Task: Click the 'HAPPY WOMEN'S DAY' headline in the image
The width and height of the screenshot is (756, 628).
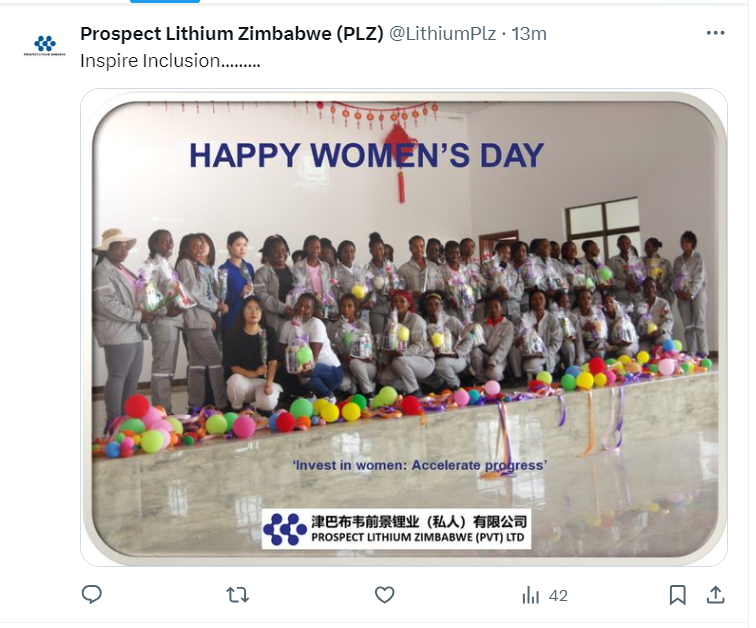Action: [367, 155]
